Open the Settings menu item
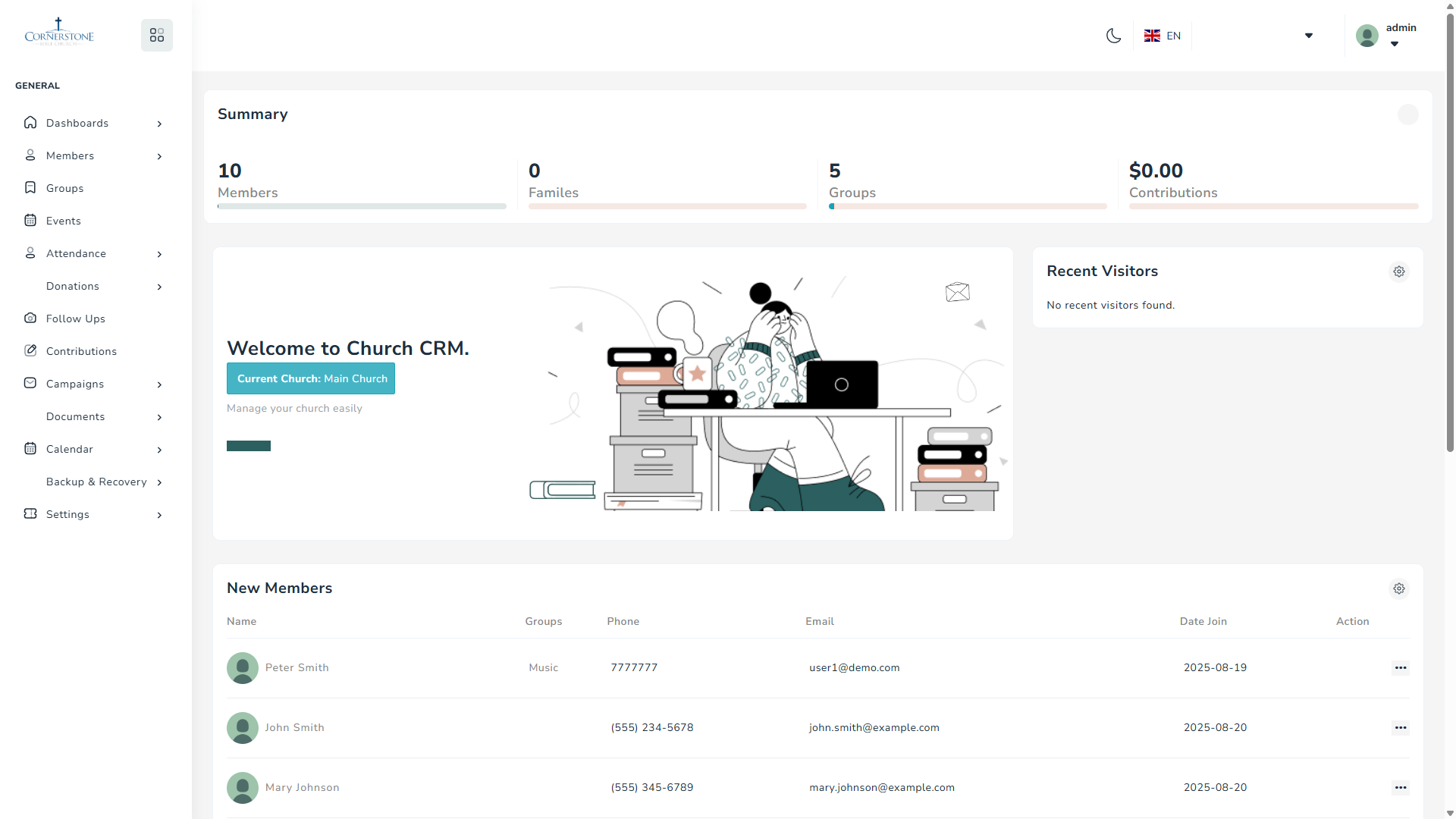Image resolution: width=1456 pixels, height=819 pixels. pyautogui.click(x=68, y=514)
